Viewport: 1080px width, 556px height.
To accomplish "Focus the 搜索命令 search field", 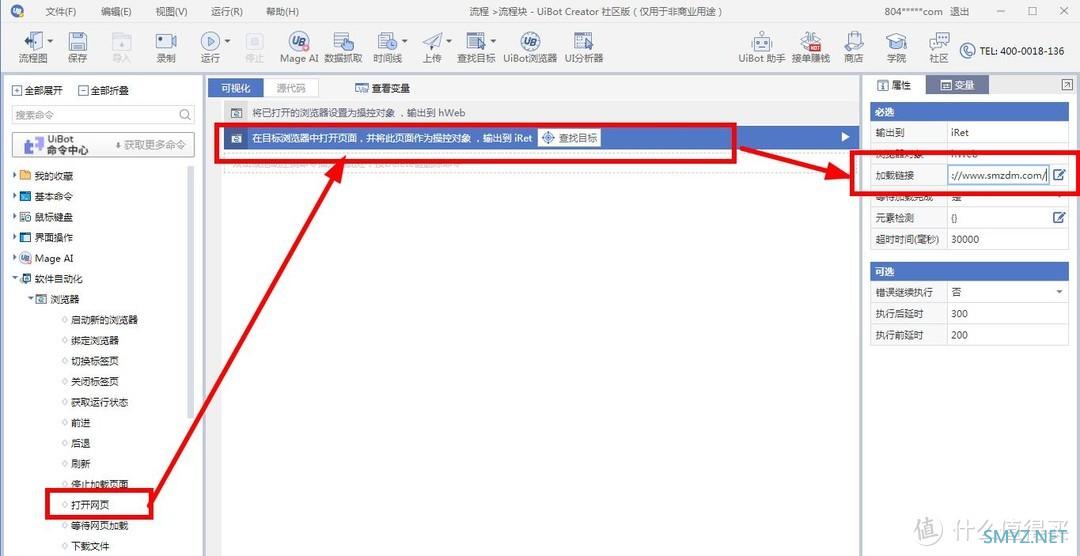I will click(x=103, y=115).
